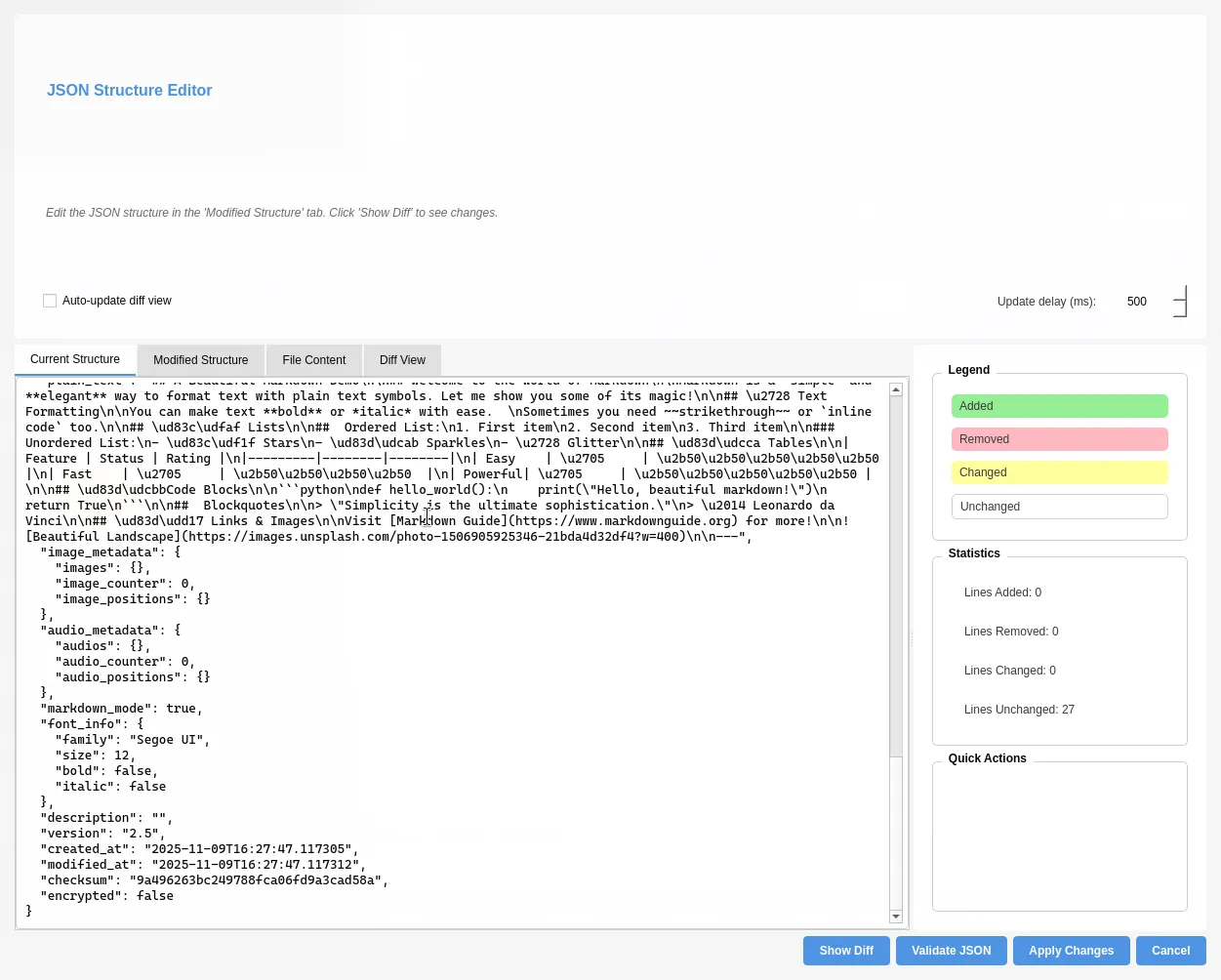Click inside the Quick Actions panel
The image size is (1221, 980).
[1059, 836]
